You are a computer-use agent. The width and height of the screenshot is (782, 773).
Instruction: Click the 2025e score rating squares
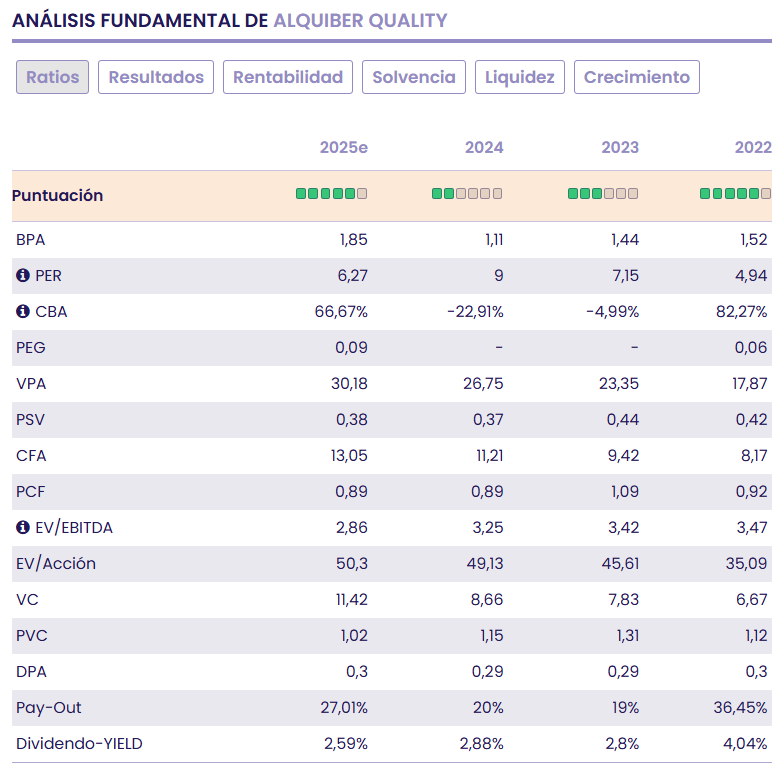331,194
